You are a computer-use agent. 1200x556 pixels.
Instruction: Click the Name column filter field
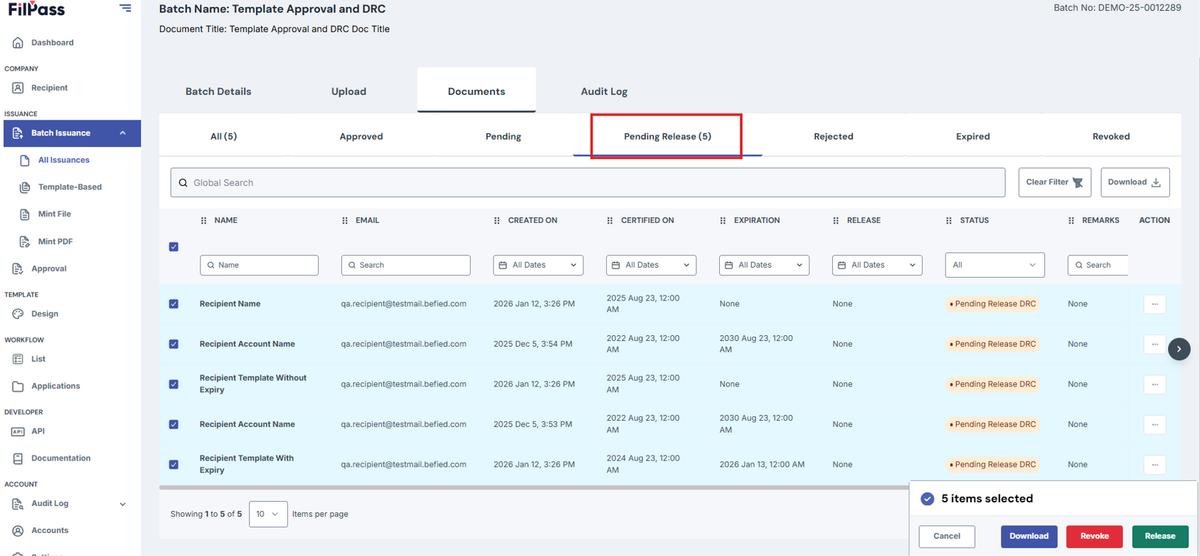[x=260, y=265]
